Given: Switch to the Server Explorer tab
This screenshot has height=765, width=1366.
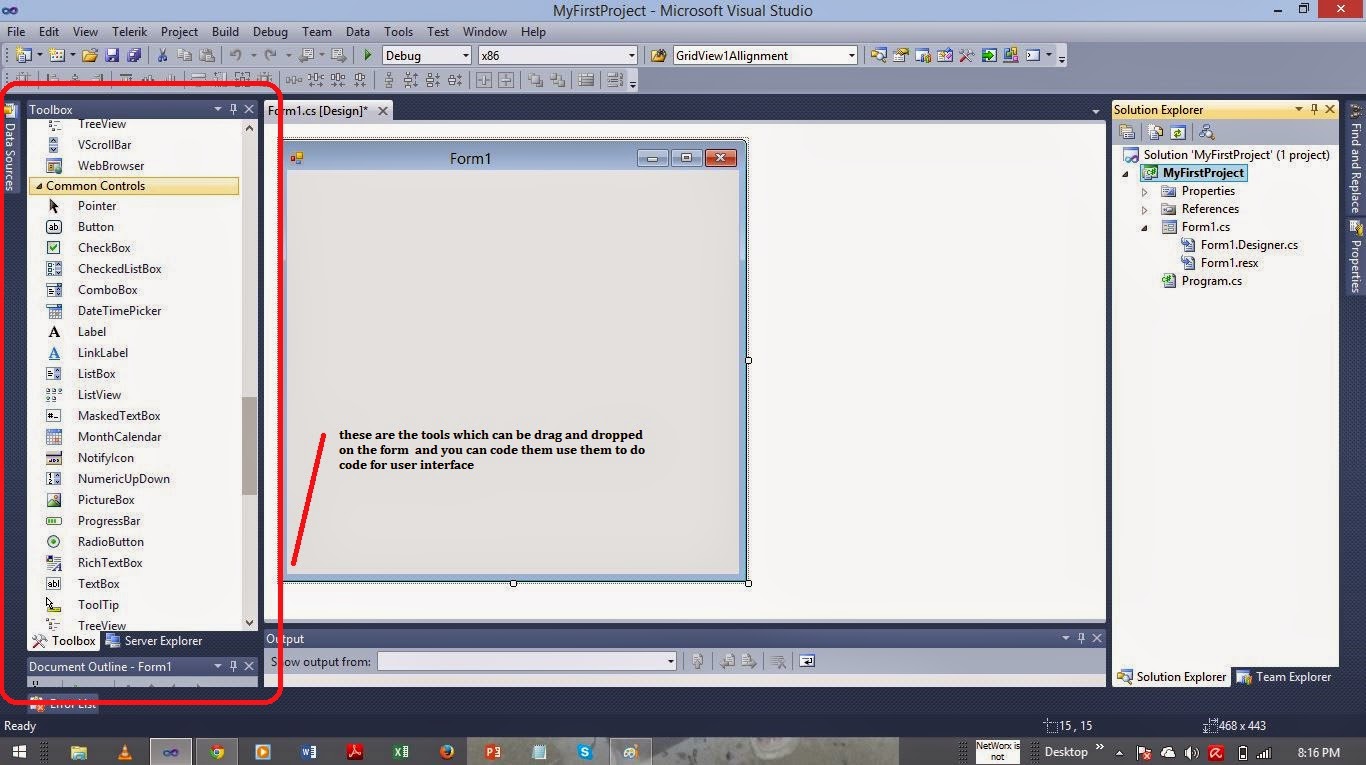Looking at the screenshot, I should point(154,641).
